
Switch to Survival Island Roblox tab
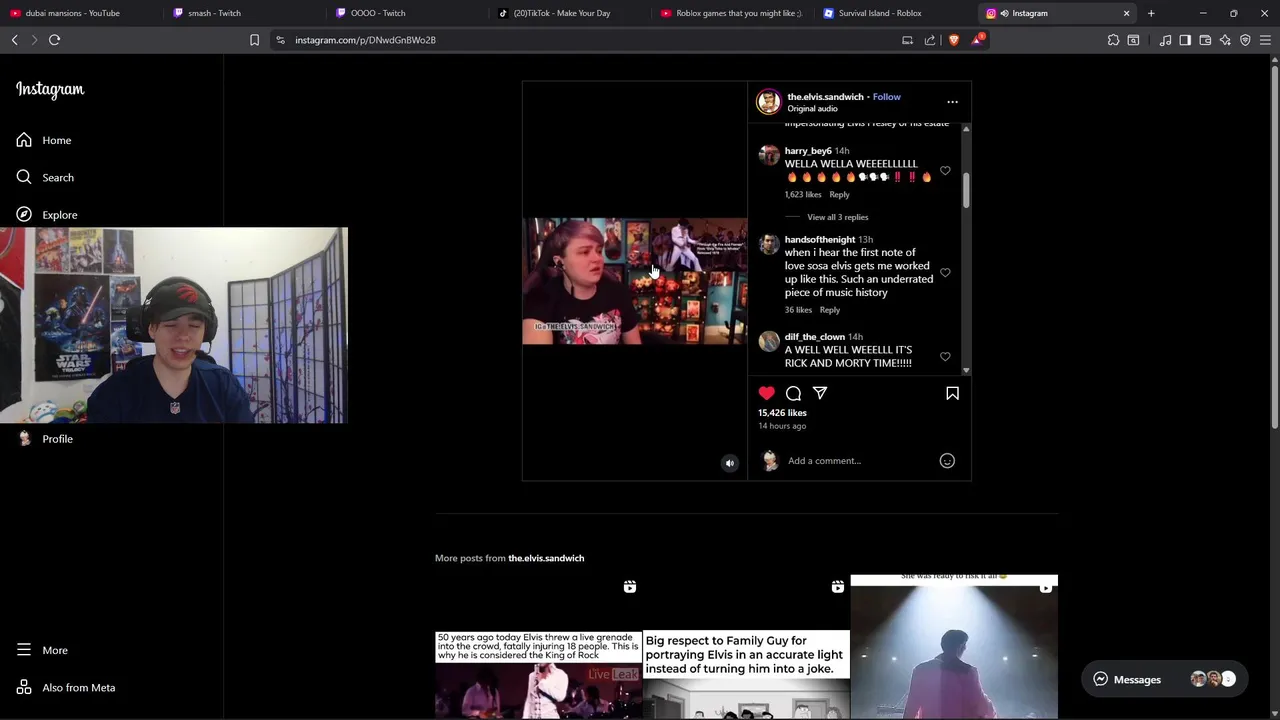click(x=895, y=13)
